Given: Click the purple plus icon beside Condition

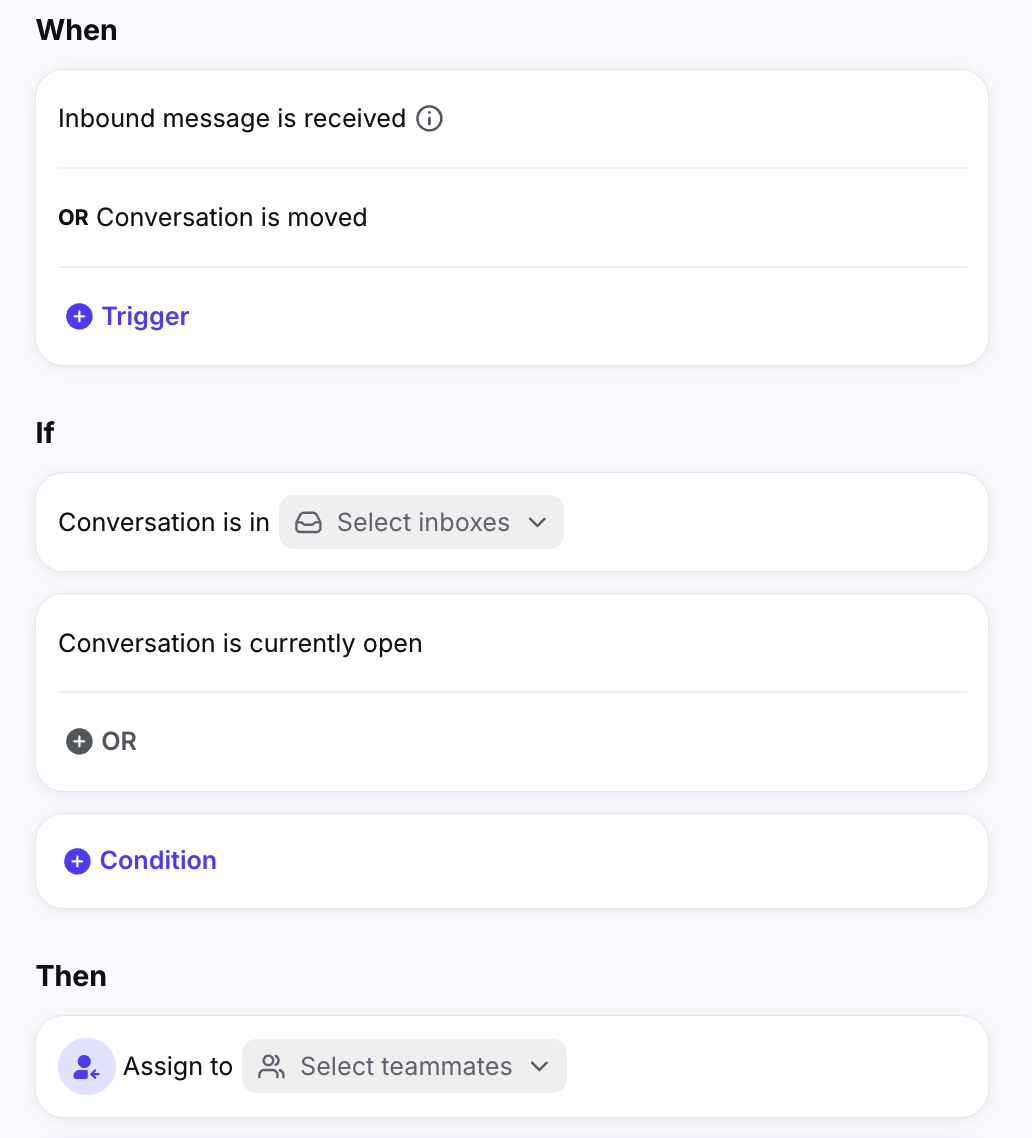Looking at the screenshot, I should [77, 861].
